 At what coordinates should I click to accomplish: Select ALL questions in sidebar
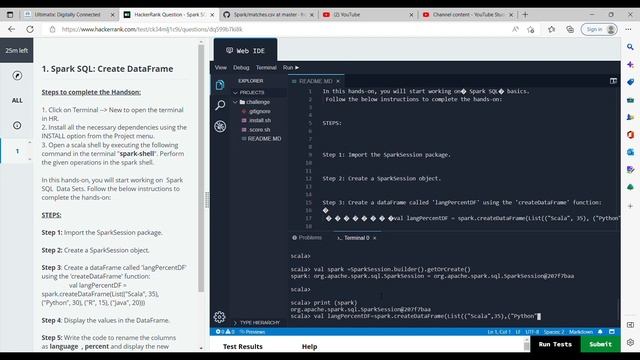17,100
